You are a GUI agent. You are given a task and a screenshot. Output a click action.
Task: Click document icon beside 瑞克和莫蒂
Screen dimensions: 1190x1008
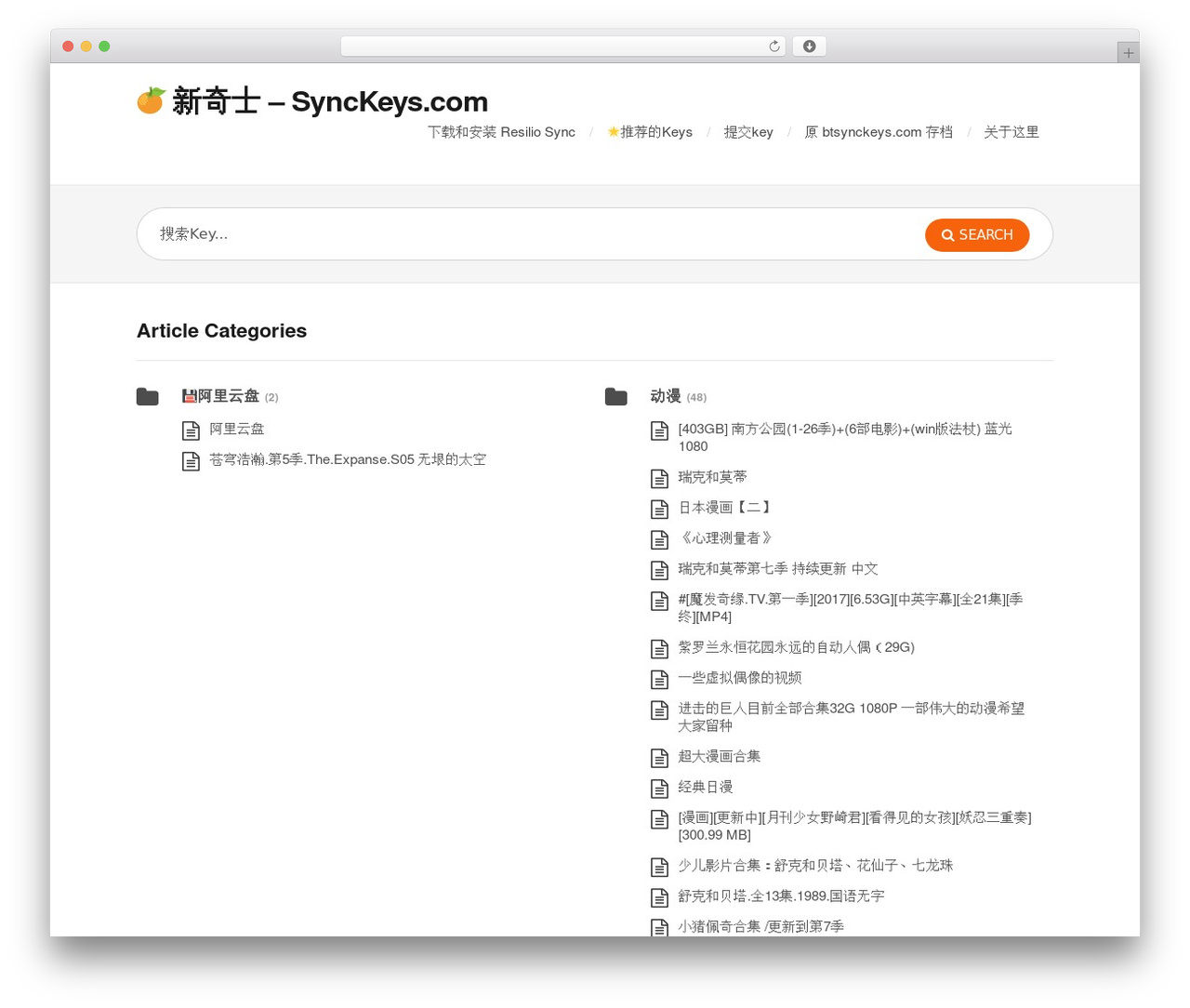coord(659,479)
